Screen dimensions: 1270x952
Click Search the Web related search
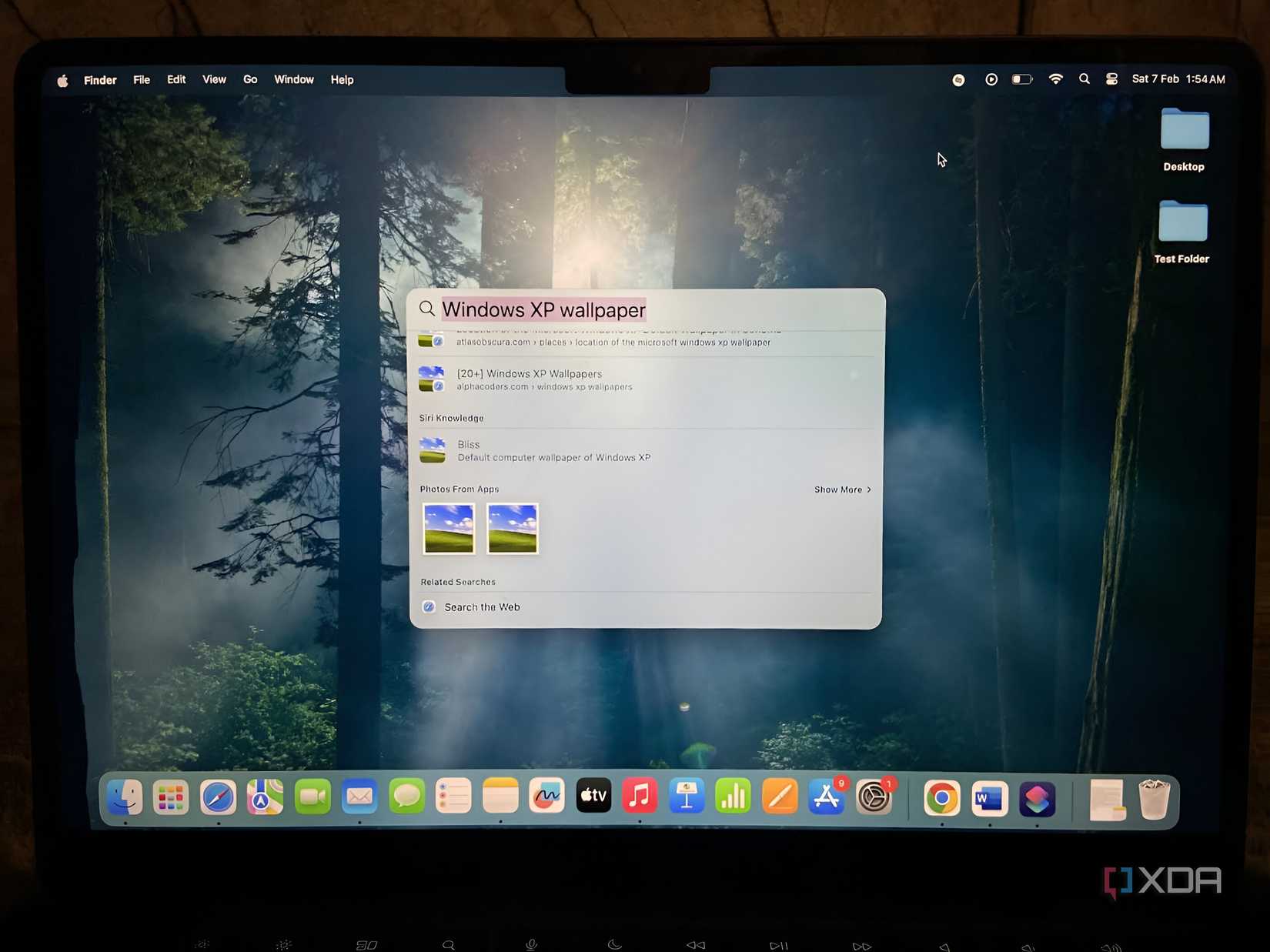tap(647, 607)
